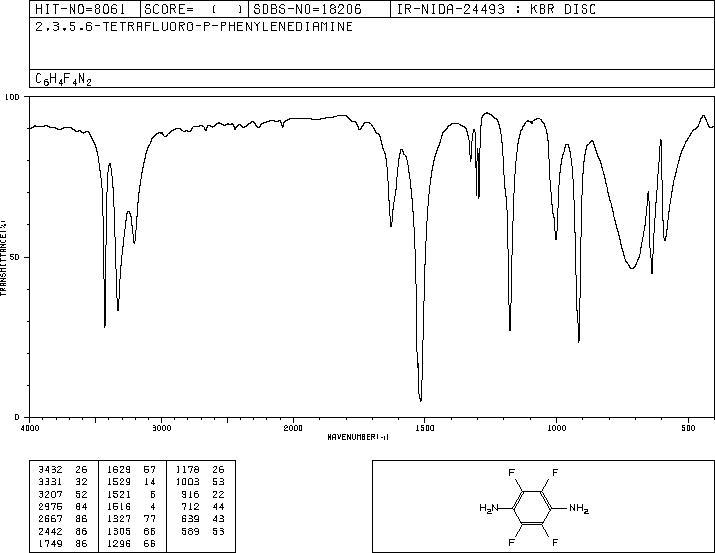715x553 pixels.
Task: Select peak value 2976 in the table
Action: (50, 506)
